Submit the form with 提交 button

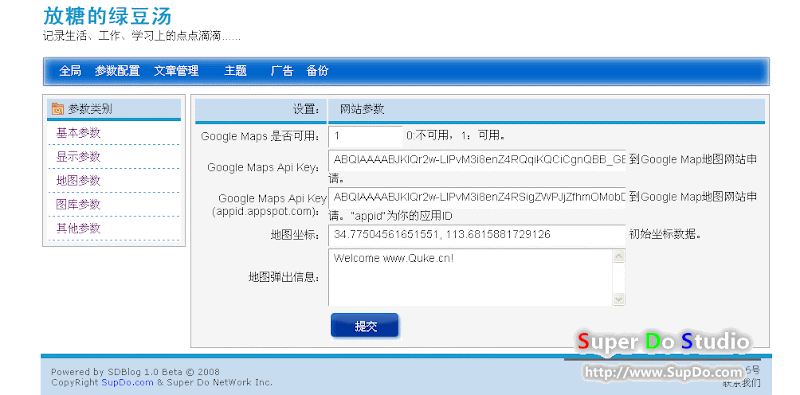point(365,326)
